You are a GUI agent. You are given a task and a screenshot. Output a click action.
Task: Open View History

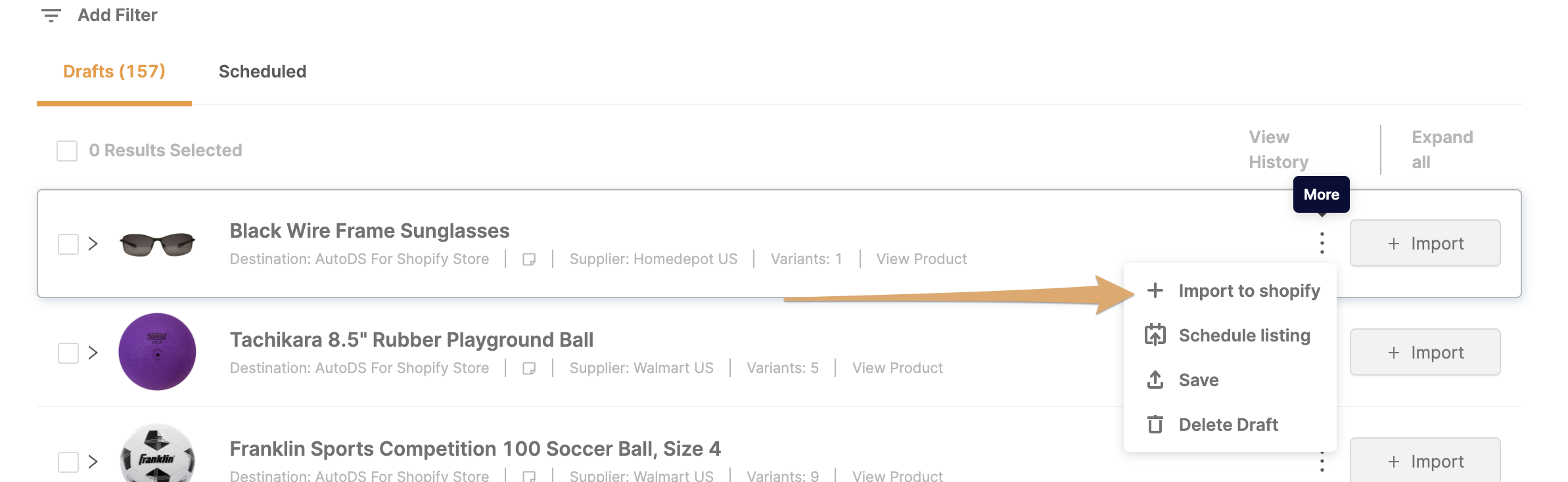coord(1279,150)
